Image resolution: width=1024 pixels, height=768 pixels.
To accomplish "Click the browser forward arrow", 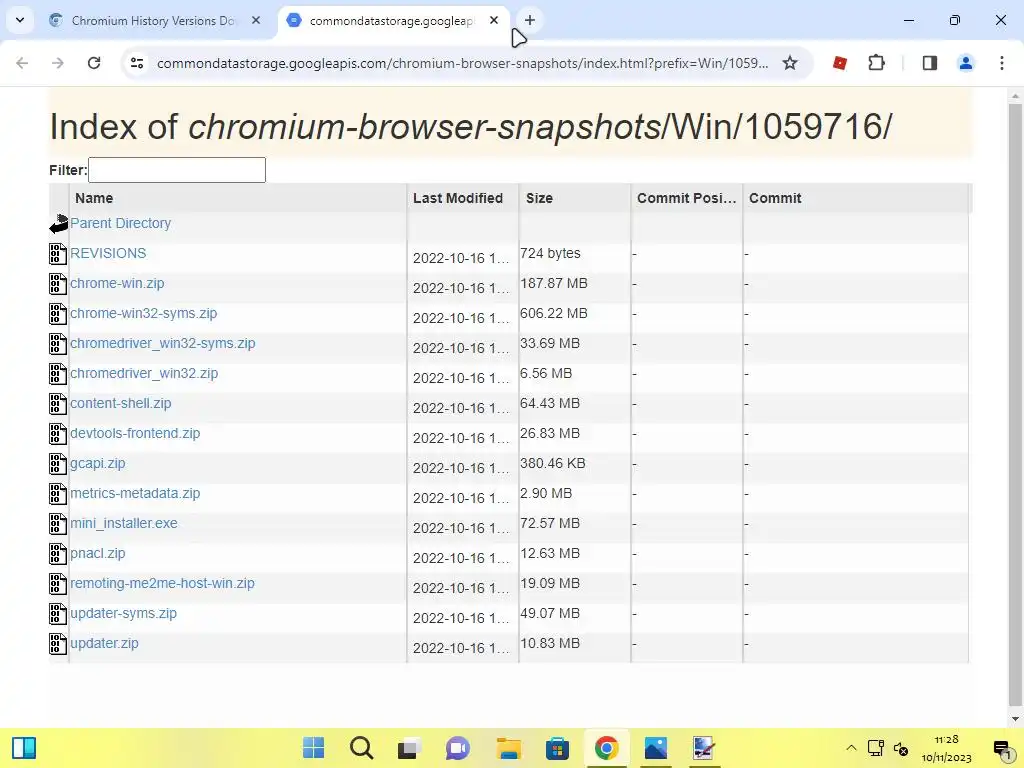I will click(57, 63).
